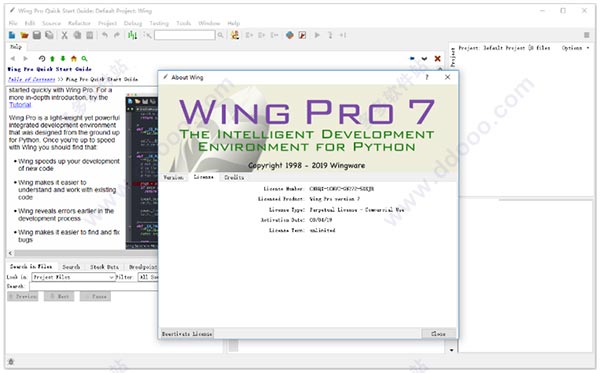Open the Tools menu
Screen dimensions: 600x373
pyautogui.click(x=183, y=23)
